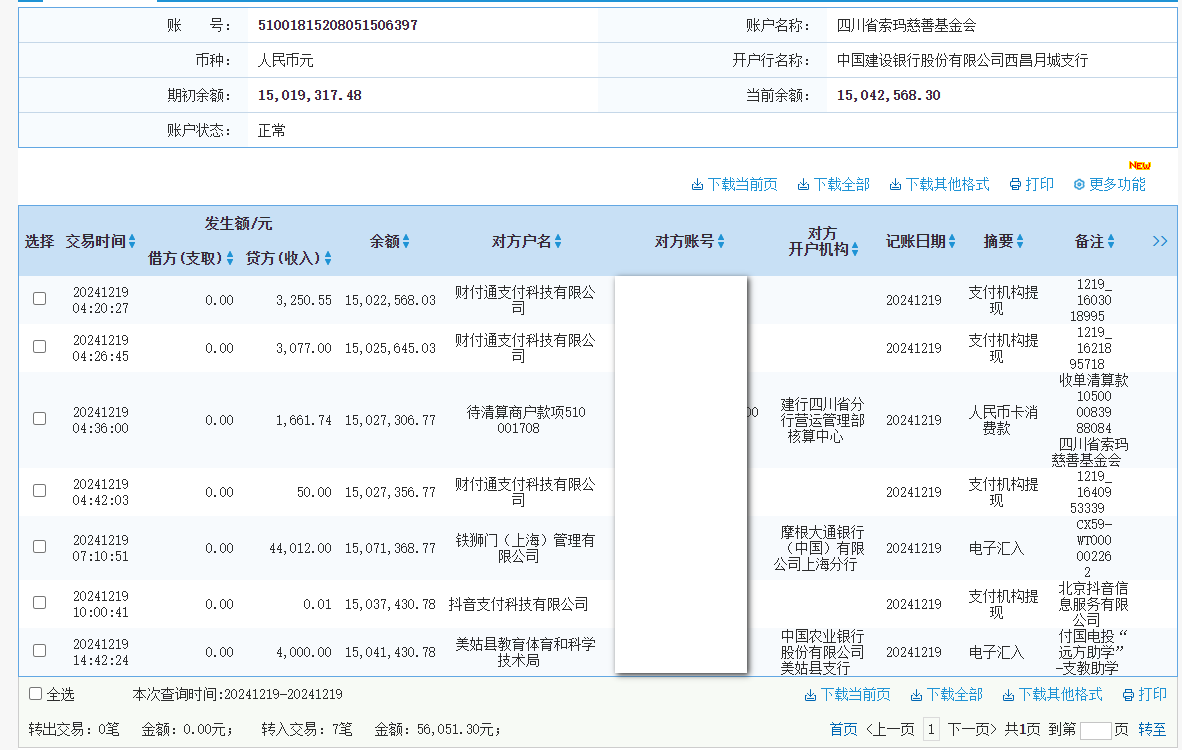Click 人民币卡消费款 summary cell
1182x750 pixels.
click(1003, 420)
